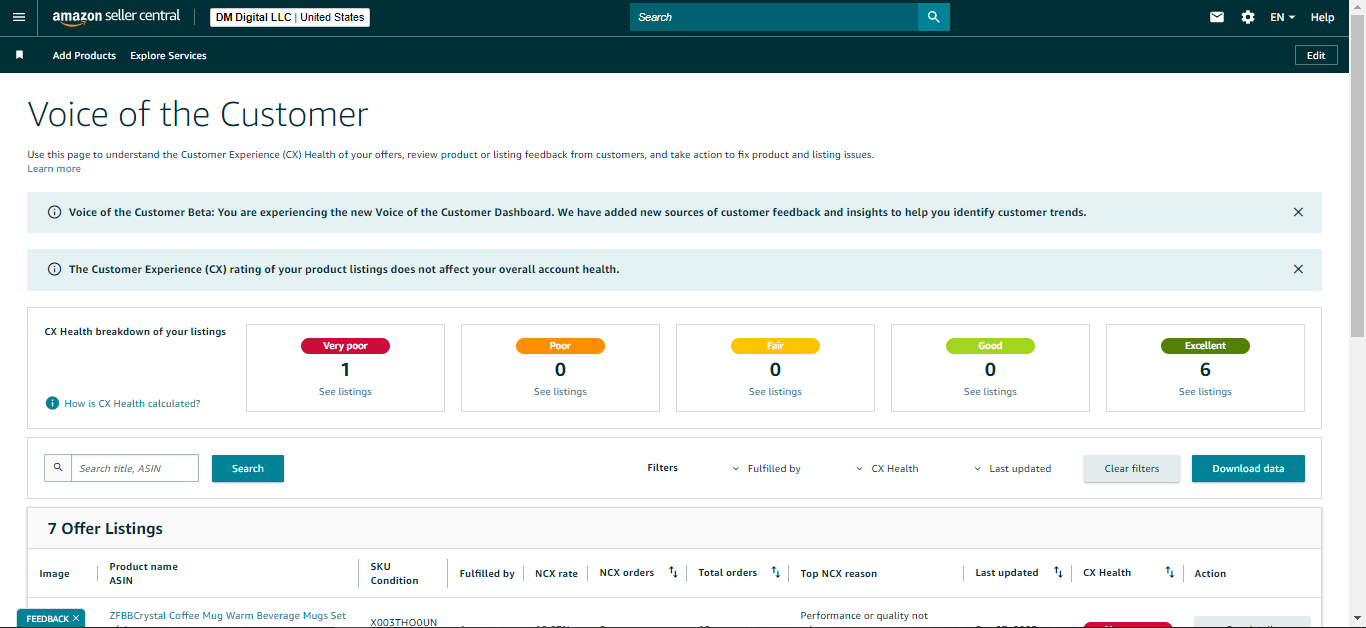1366x628 pixels.
Task: Click the orange Poor badge
Action: click(x=560, y=346)
